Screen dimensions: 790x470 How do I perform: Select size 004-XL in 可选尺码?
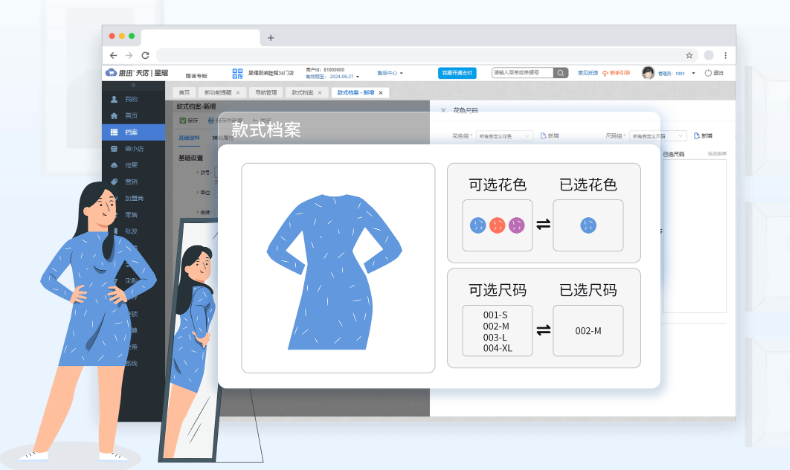[497, 348]
